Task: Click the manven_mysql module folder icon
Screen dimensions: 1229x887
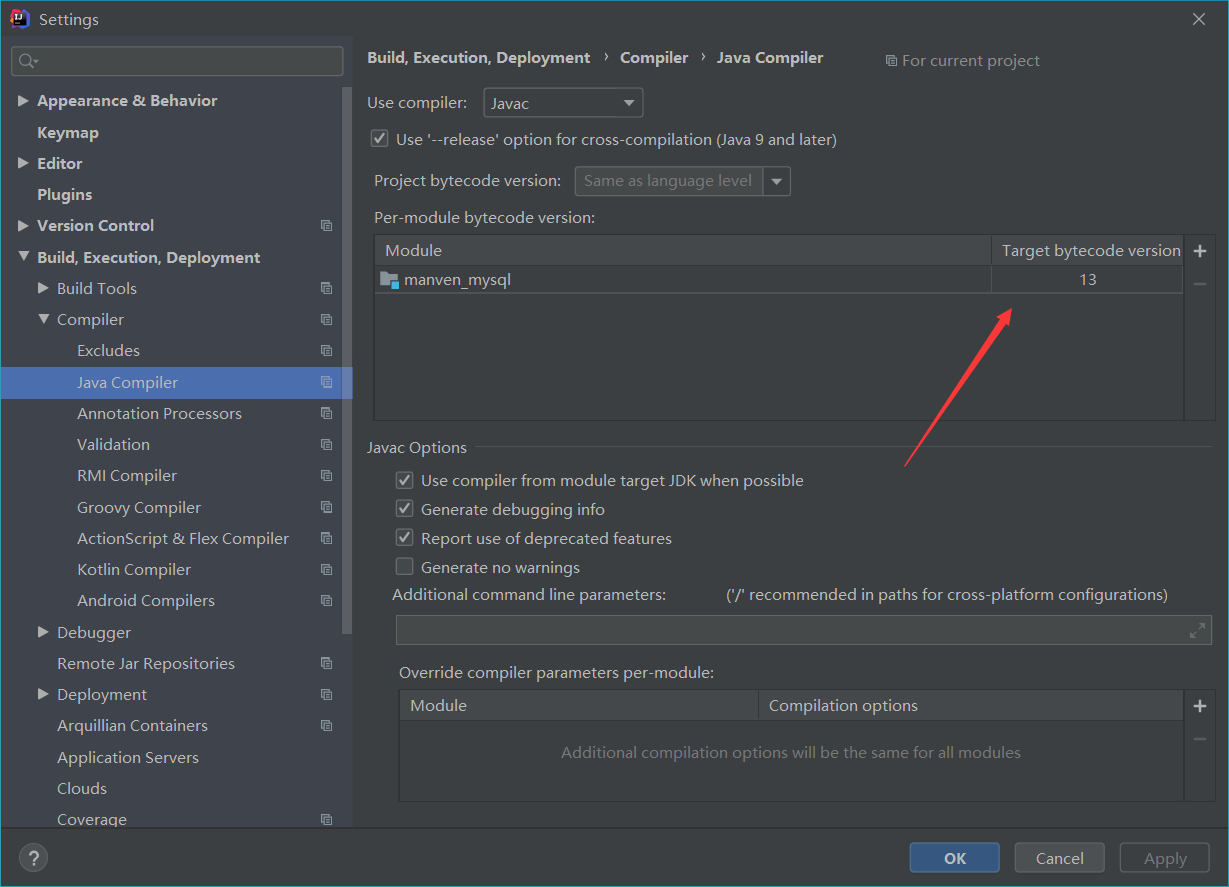Action: 389,280
